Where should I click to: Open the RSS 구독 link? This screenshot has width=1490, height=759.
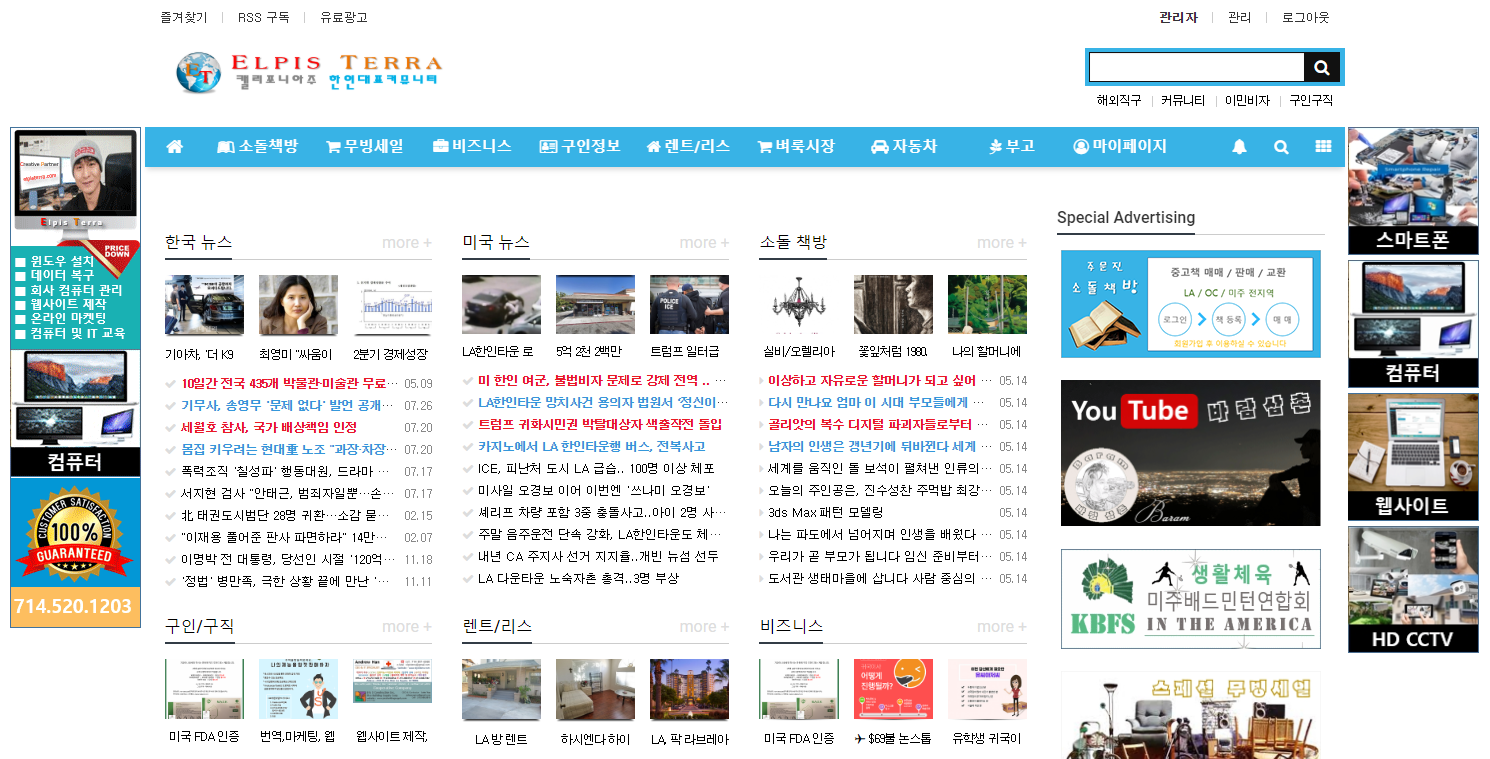263,18
